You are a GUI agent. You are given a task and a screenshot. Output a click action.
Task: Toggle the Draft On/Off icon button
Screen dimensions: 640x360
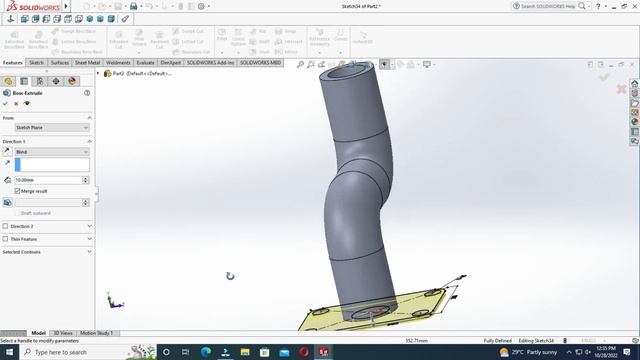coord(7,202)
